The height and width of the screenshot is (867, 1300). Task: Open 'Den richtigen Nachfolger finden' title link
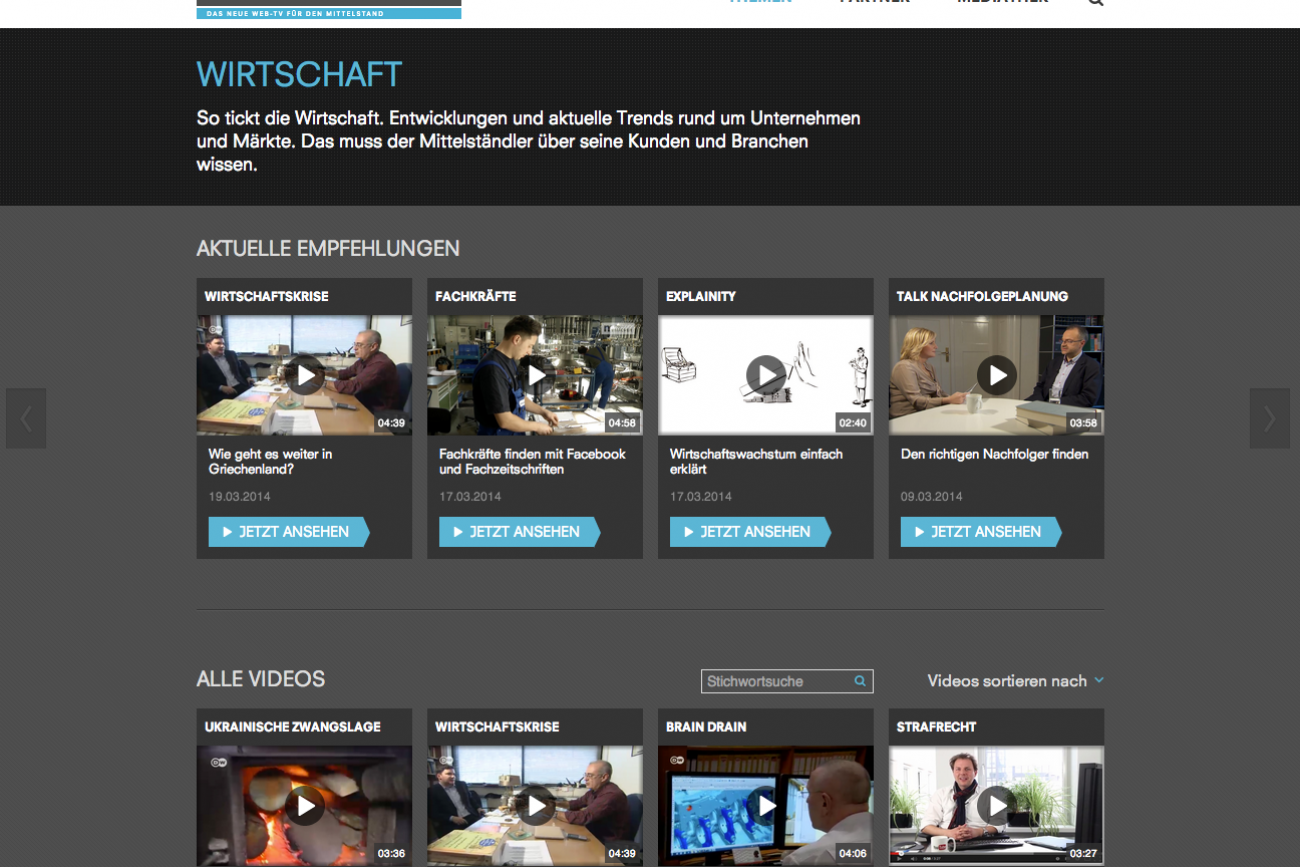(994, 454)
